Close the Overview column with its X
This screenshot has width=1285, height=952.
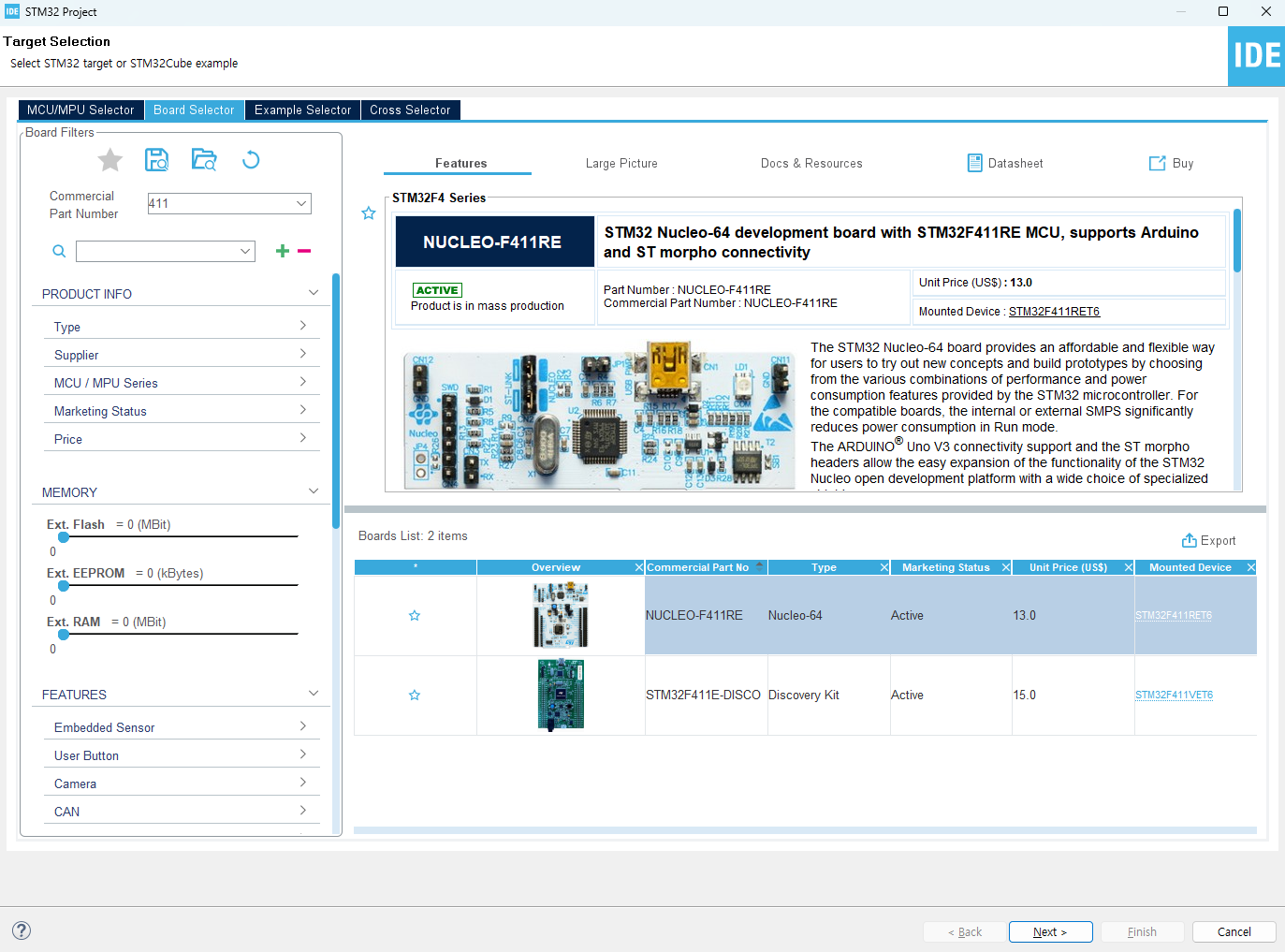tap(639, 567)
